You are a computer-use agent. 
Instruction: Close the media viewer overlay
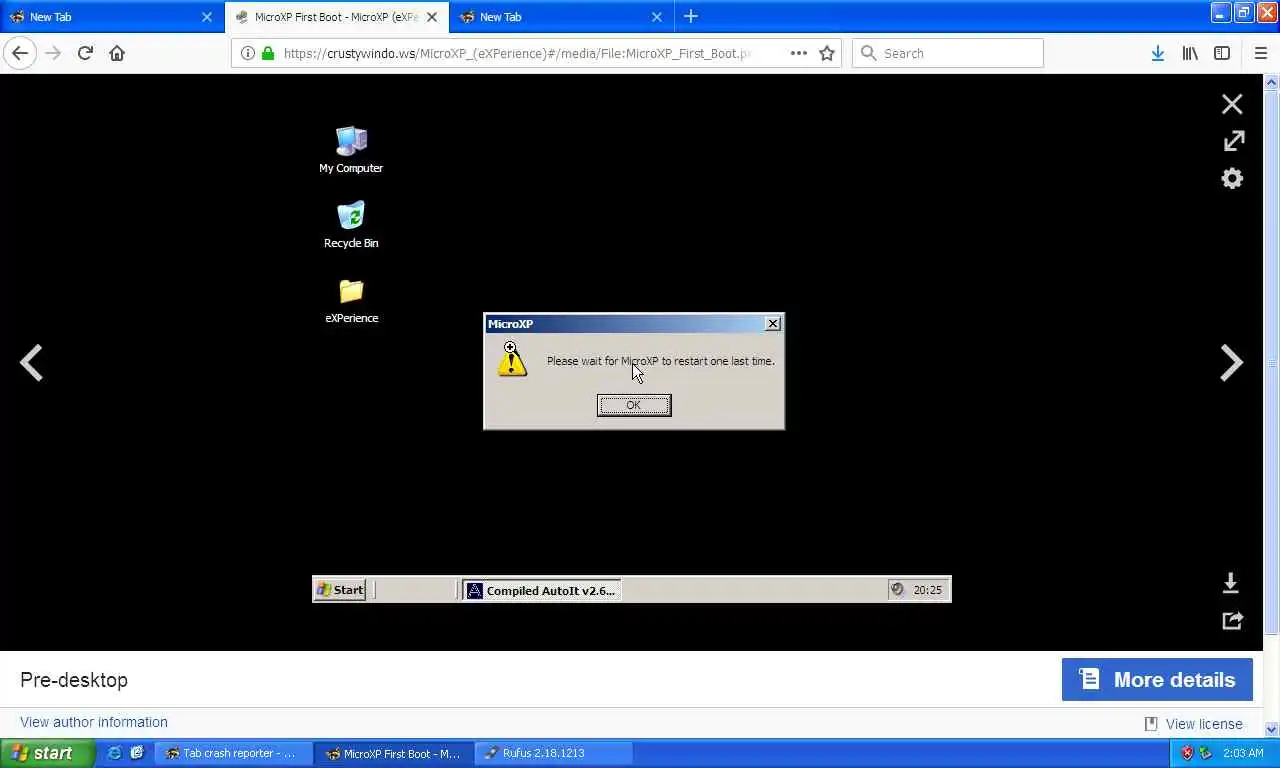pyautogui.click(x=1232, y=104)
